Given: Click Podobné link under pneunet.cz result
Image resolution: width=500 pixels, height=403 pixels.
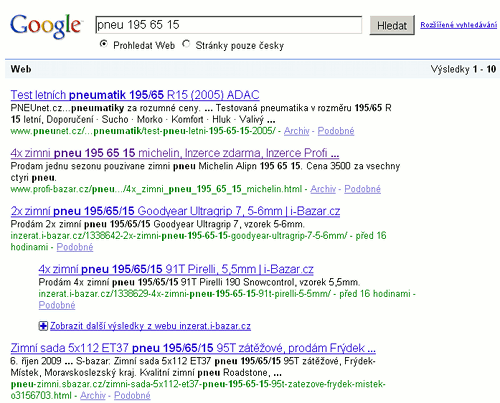Looking at the screenshot, I should tap(336, 131).
